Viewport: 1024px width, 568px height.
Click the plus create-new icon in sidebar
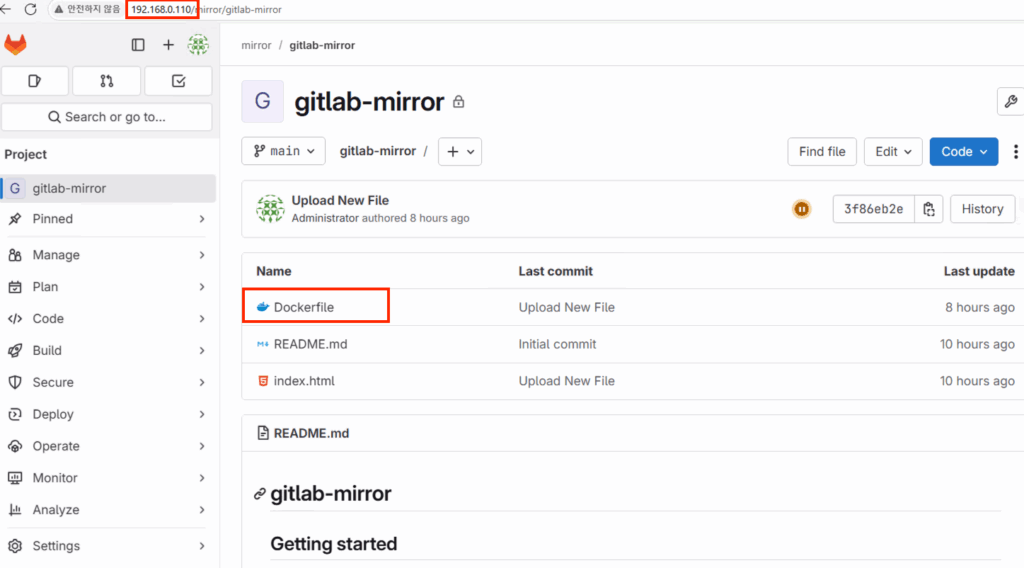(168, 44)
